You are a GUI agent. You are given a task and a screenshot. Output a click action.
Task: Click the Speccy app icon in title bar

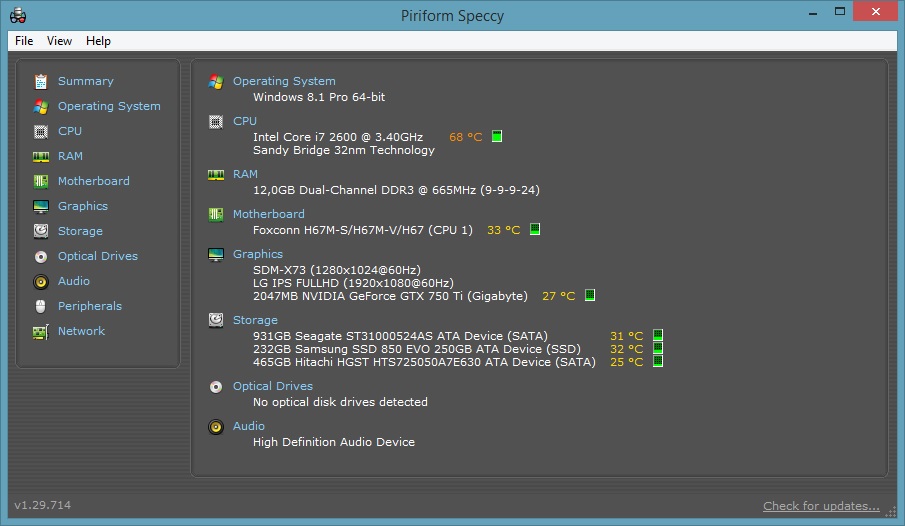click(18, 15)
